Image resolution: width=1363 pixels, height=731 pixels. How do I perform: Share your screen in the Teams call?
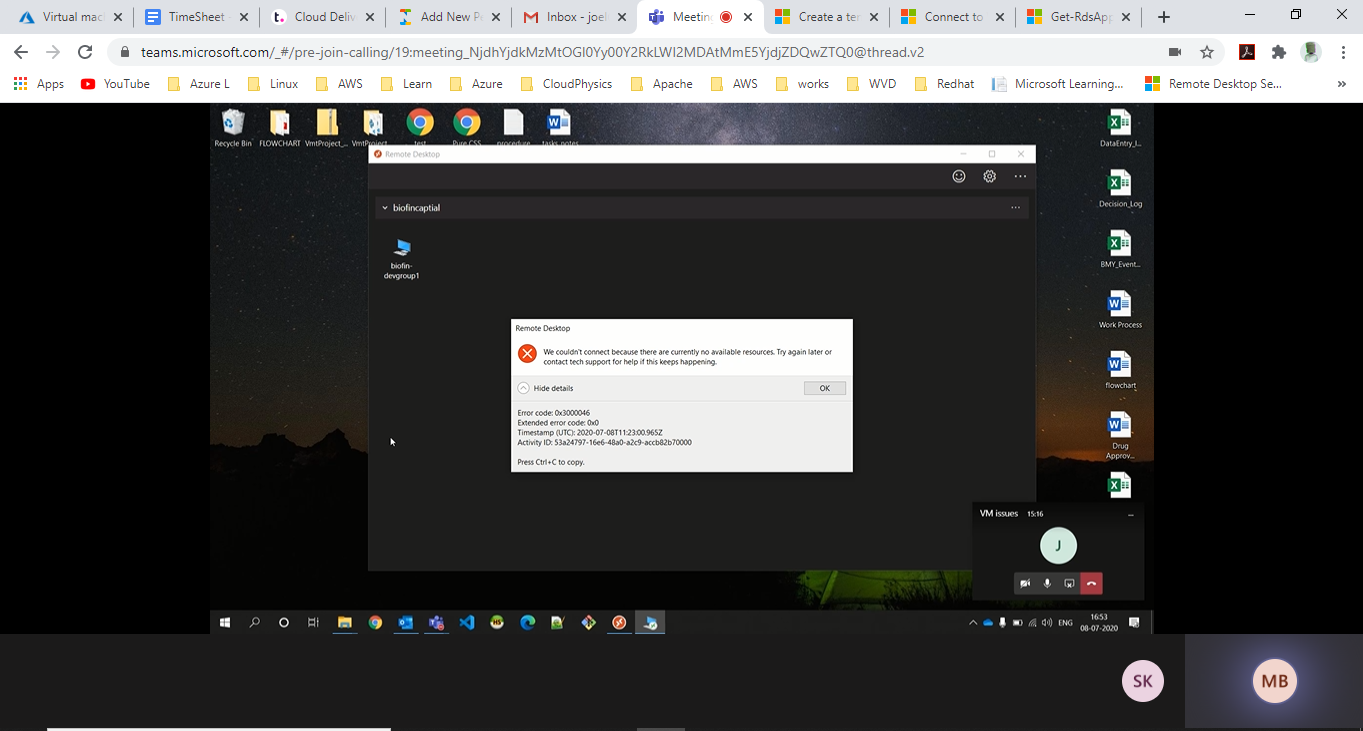(x=1069, y=583)
